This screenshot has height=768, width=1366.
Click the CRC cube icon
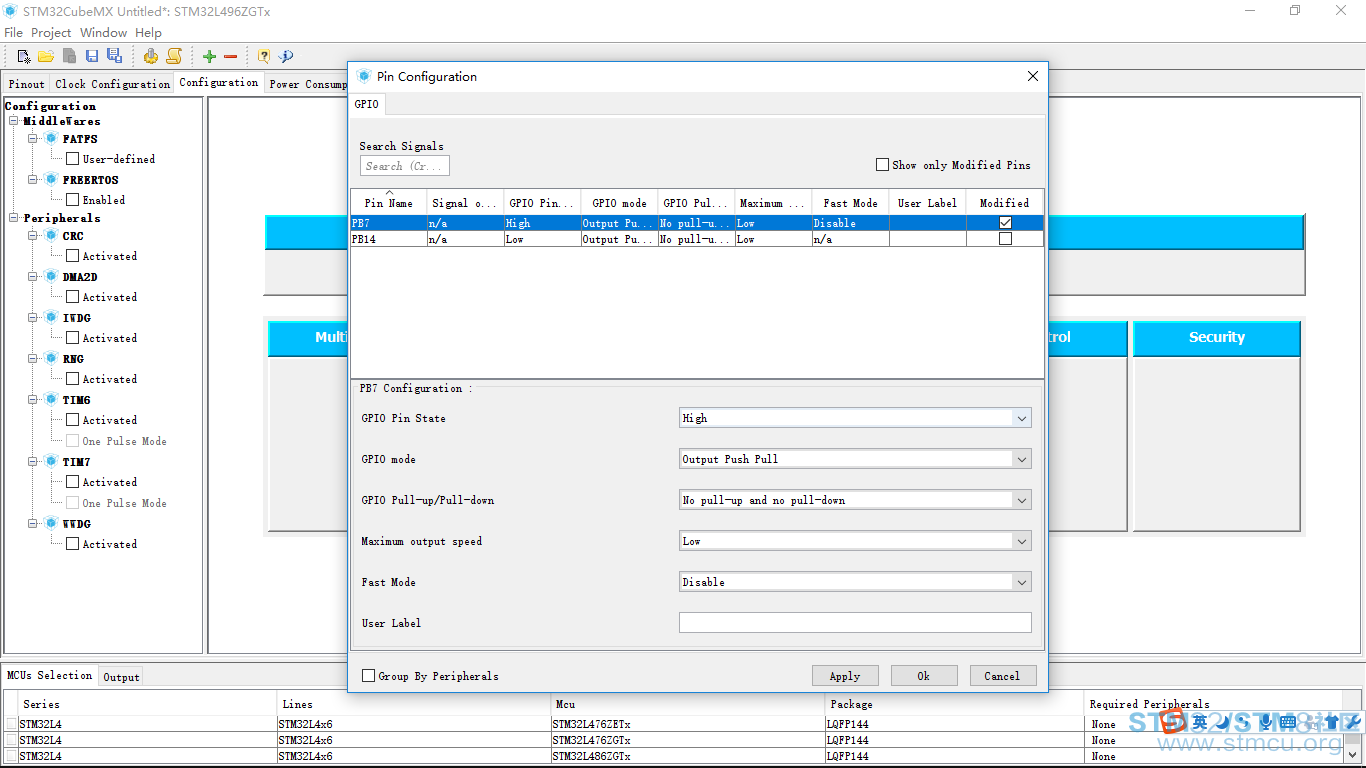(51, 236)
